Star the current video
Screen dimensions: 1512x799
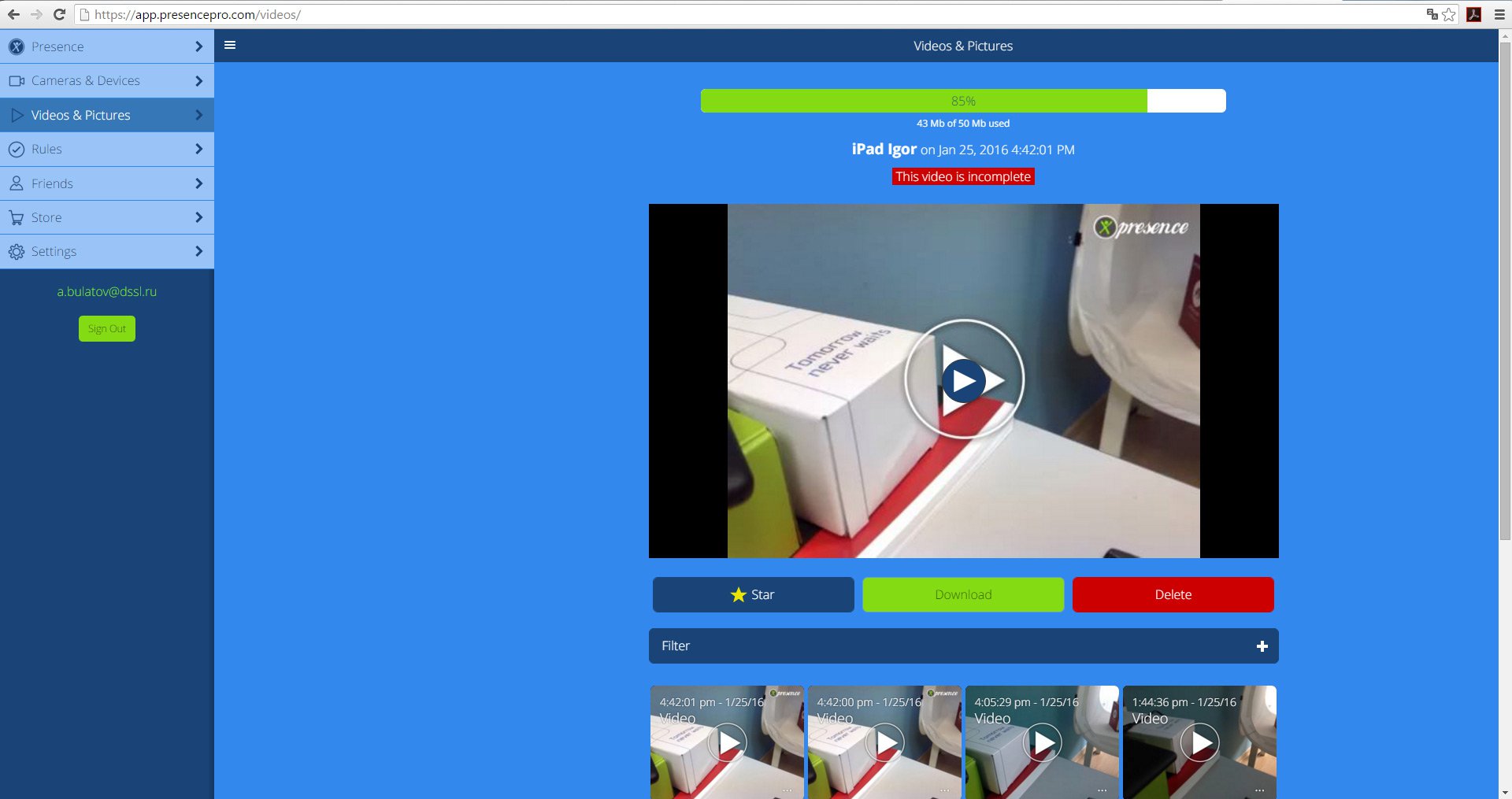[x=753, y=594]
